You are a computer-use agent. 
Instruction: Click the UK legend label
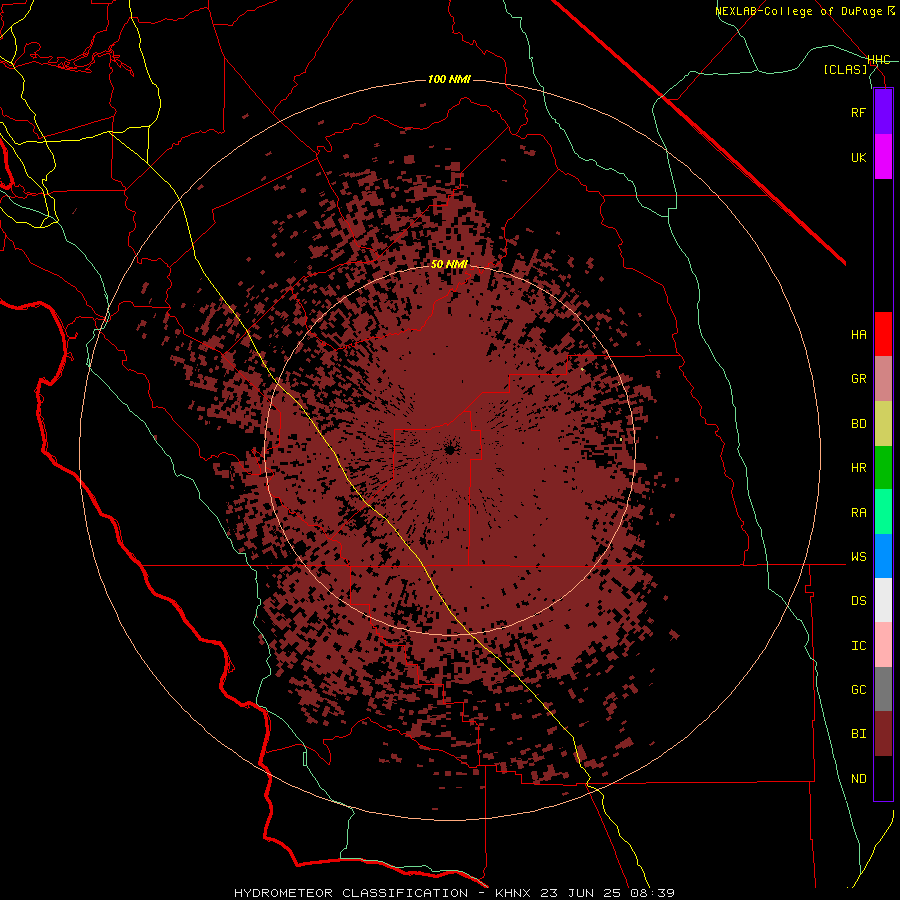coord(858,157)
